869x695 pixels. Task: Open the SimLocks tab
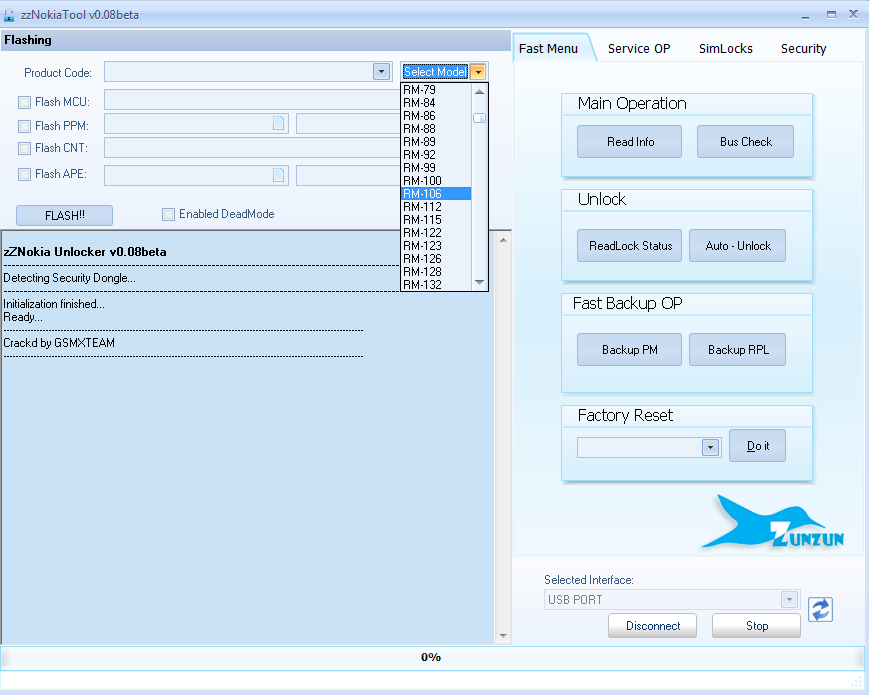(725, 49)
